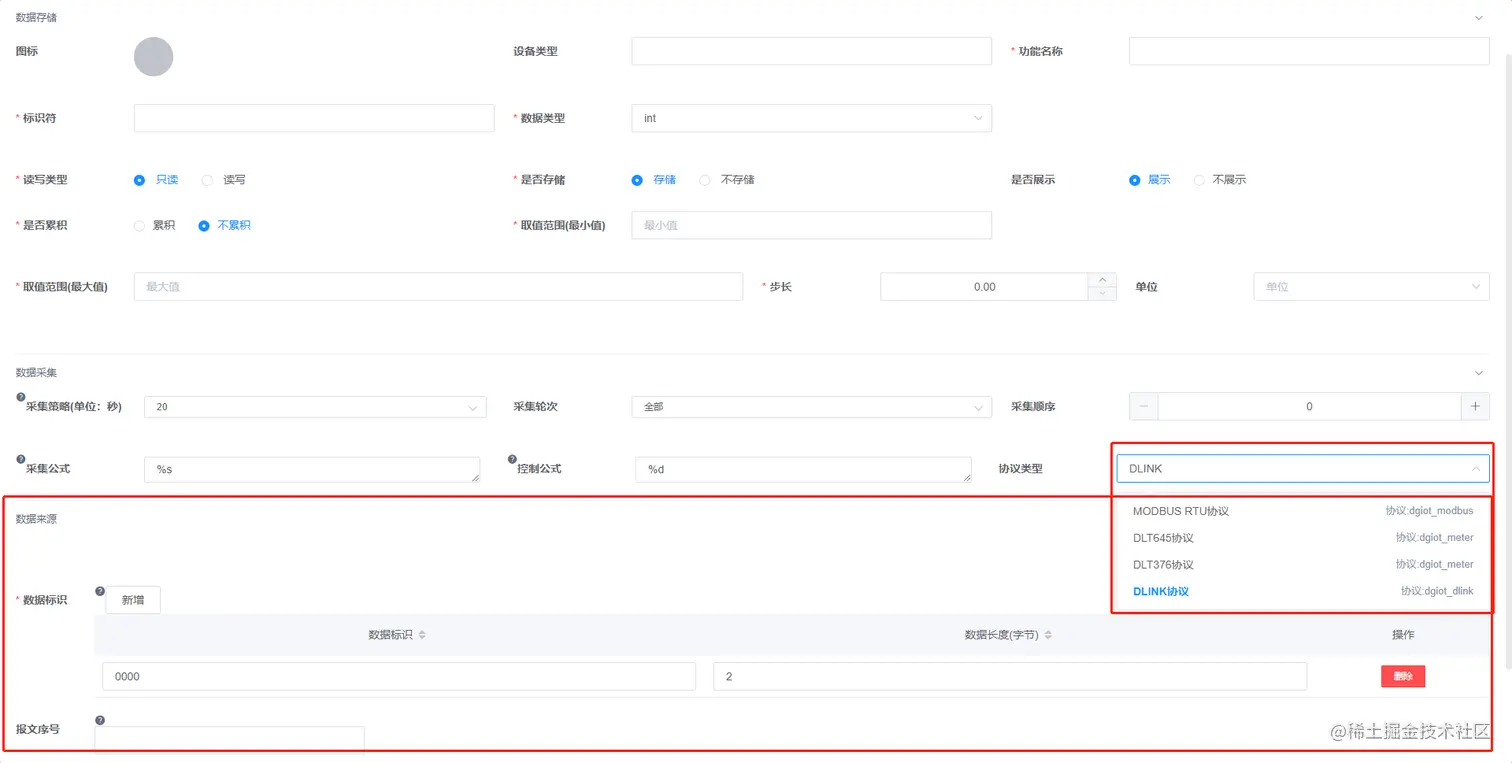Click 采集公式 textarea containing %s
Screen dimensions: 1512x763
coord(312,469)
